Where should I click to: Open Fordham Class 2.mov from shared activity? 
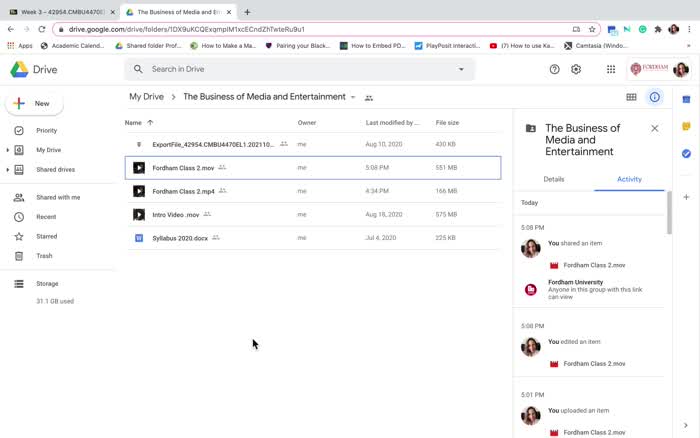pos(594,265)
